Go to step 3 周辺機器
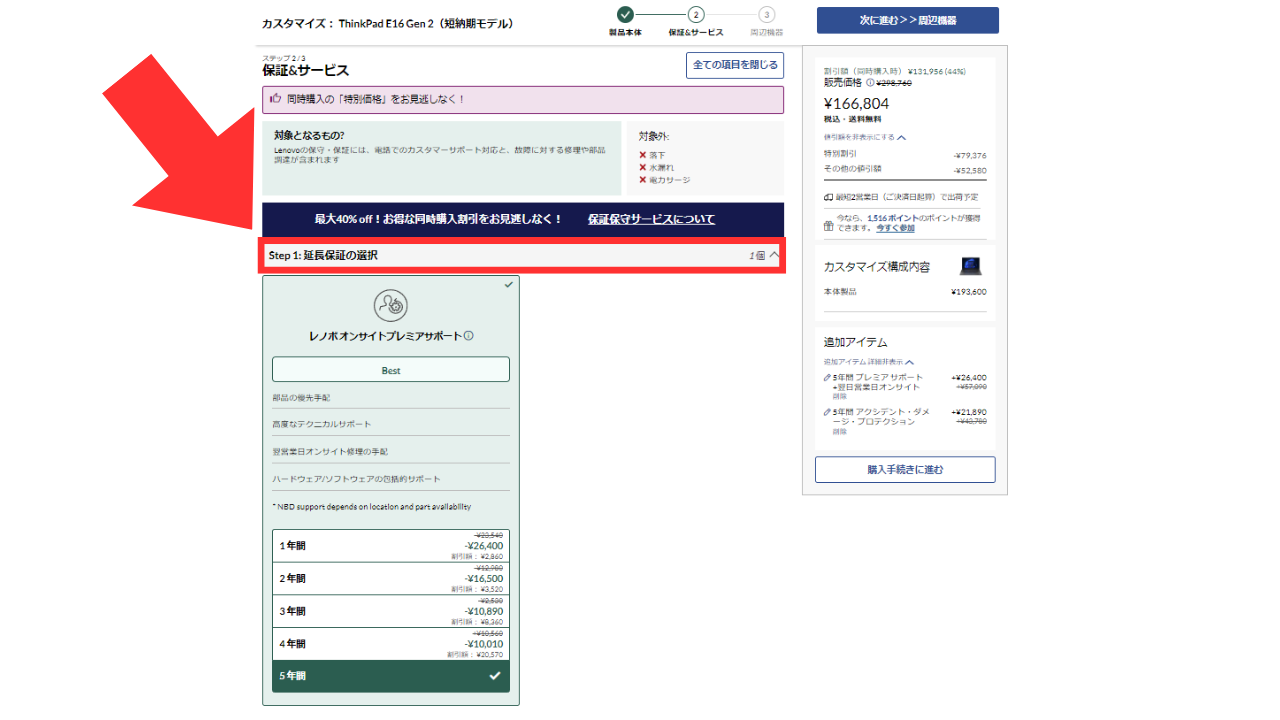The width and height of the screenshot is (1280, 720). 766,15
